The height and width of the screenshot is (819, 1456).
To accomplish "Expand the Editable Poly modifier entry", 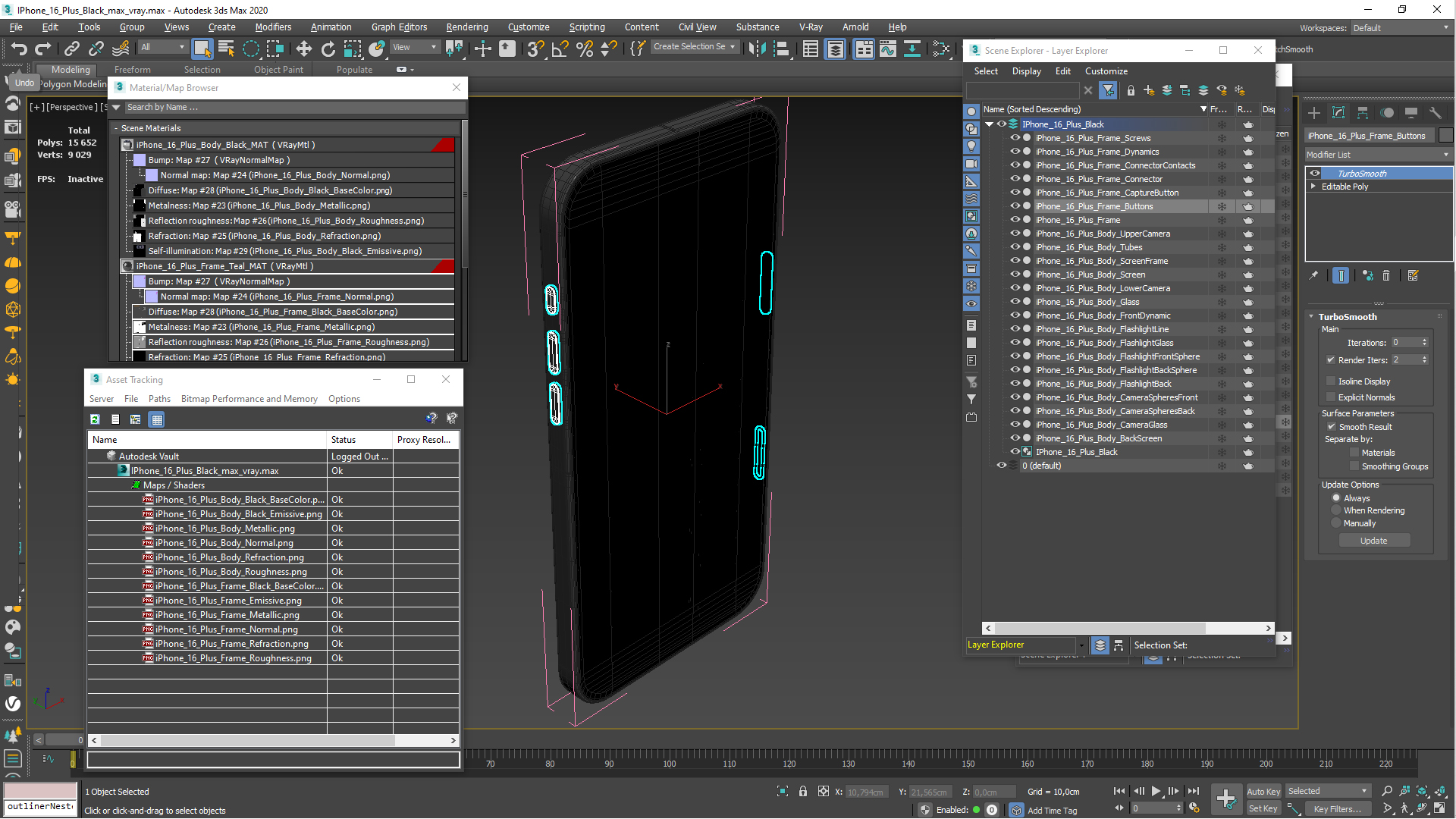I will tap(1313, 187).
